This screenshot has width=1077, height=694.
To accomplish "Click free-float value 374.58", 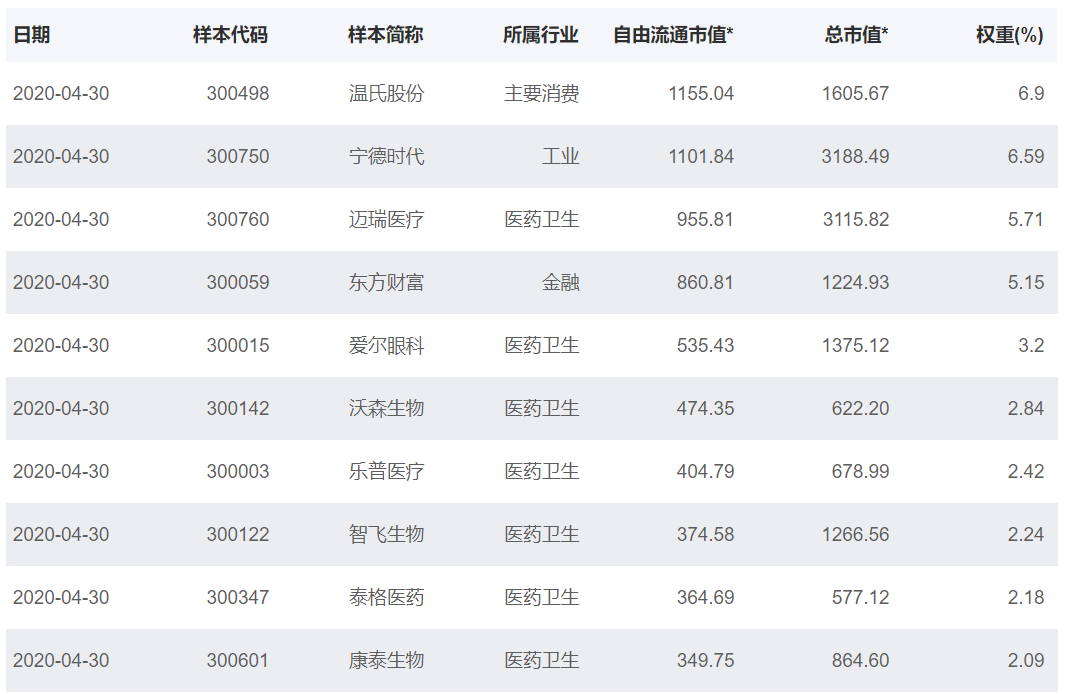I will pyautogui.click(x=705, y=535).
